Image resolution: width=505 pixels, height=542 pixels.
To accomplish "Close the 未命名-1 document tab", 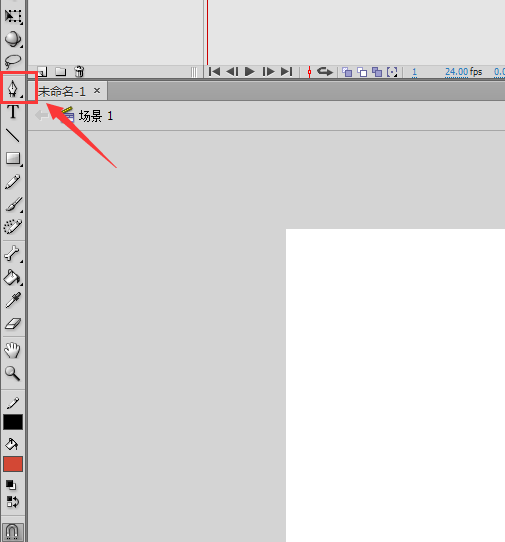I will click(97, 91).
